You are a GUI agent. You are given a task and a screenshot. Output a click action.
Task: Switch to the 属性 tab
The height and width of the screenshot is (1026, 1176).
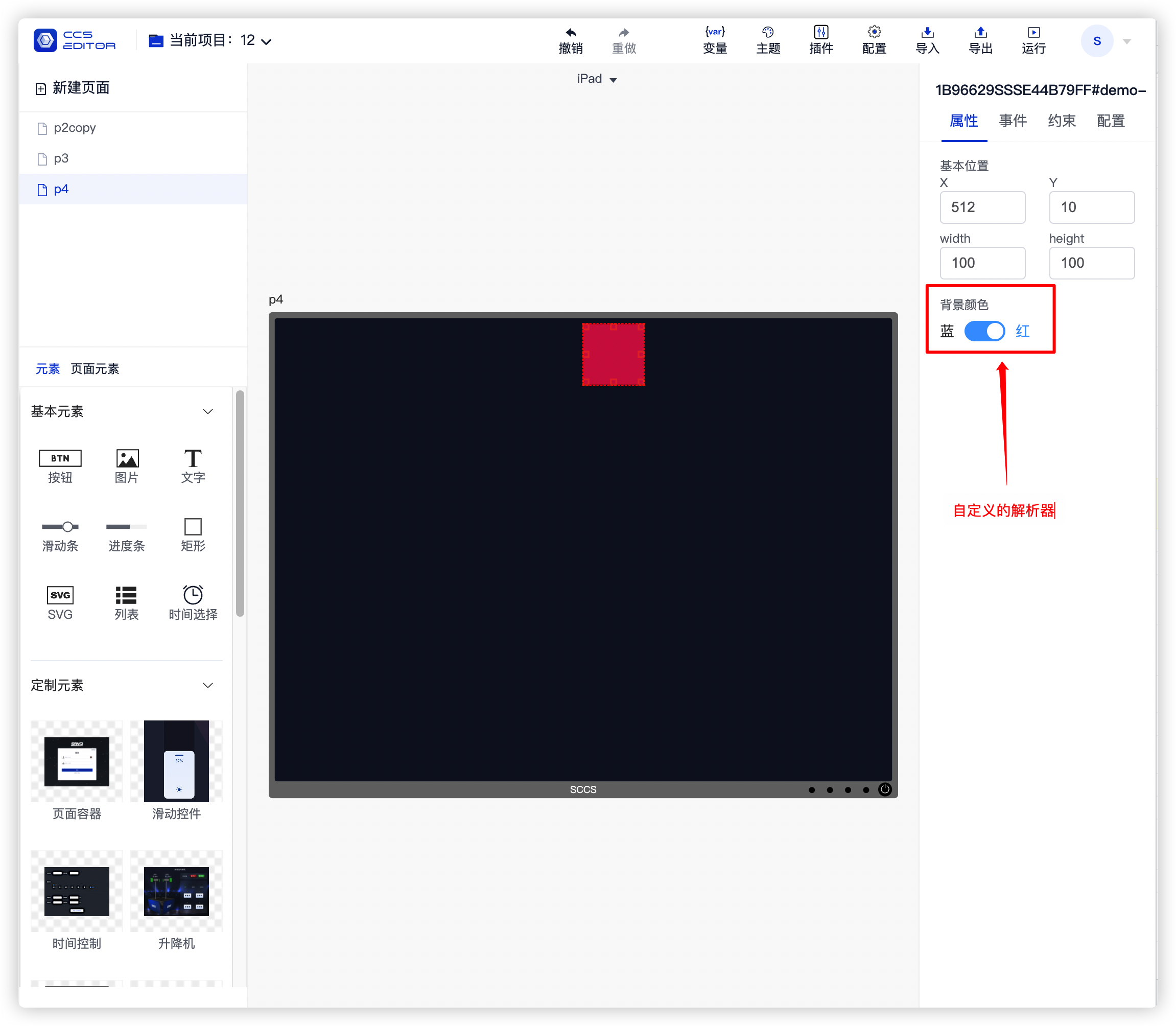click(x=963, y=121)
